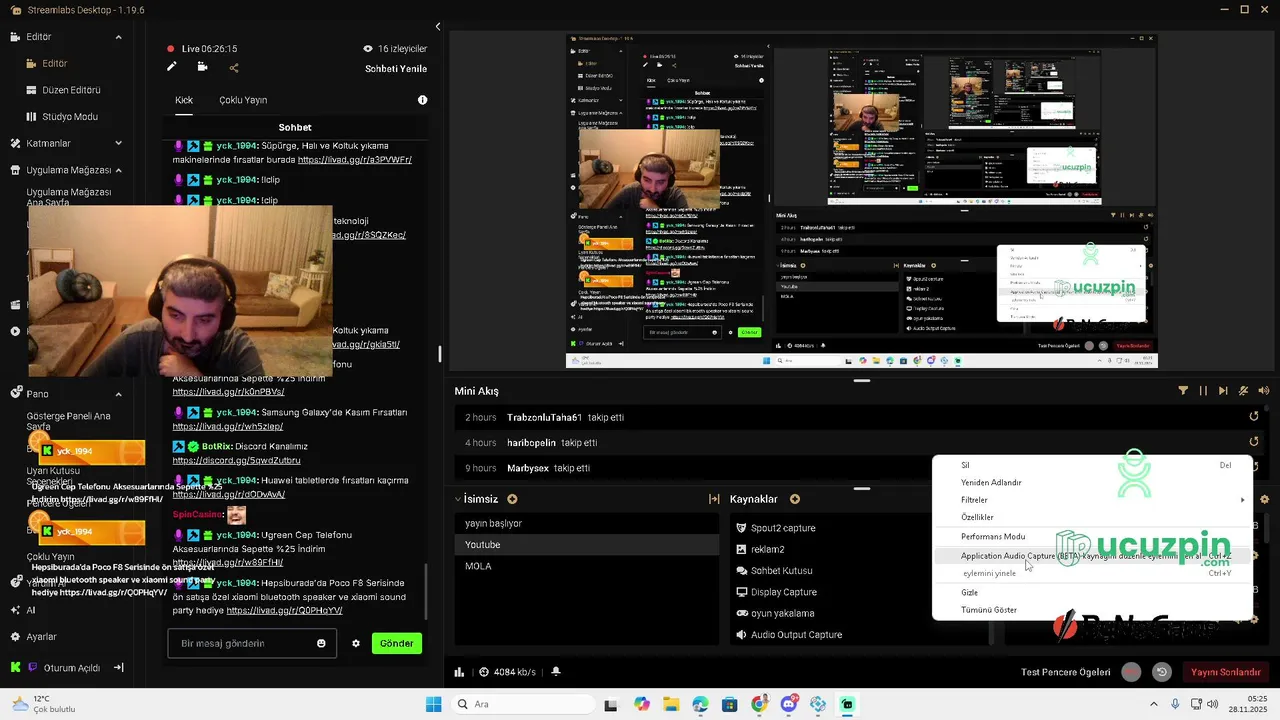This screenshot has width=1280, height=720.
Task: Skip the current alert in Mini Akış
Action: coord(1223,391)
